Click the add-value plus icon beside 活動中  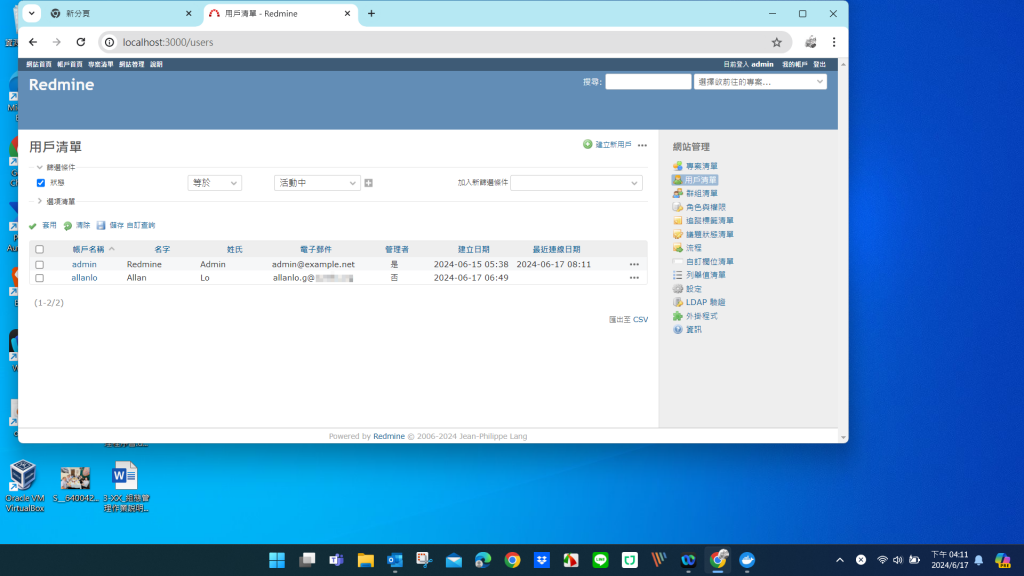[x=368, y=183]
